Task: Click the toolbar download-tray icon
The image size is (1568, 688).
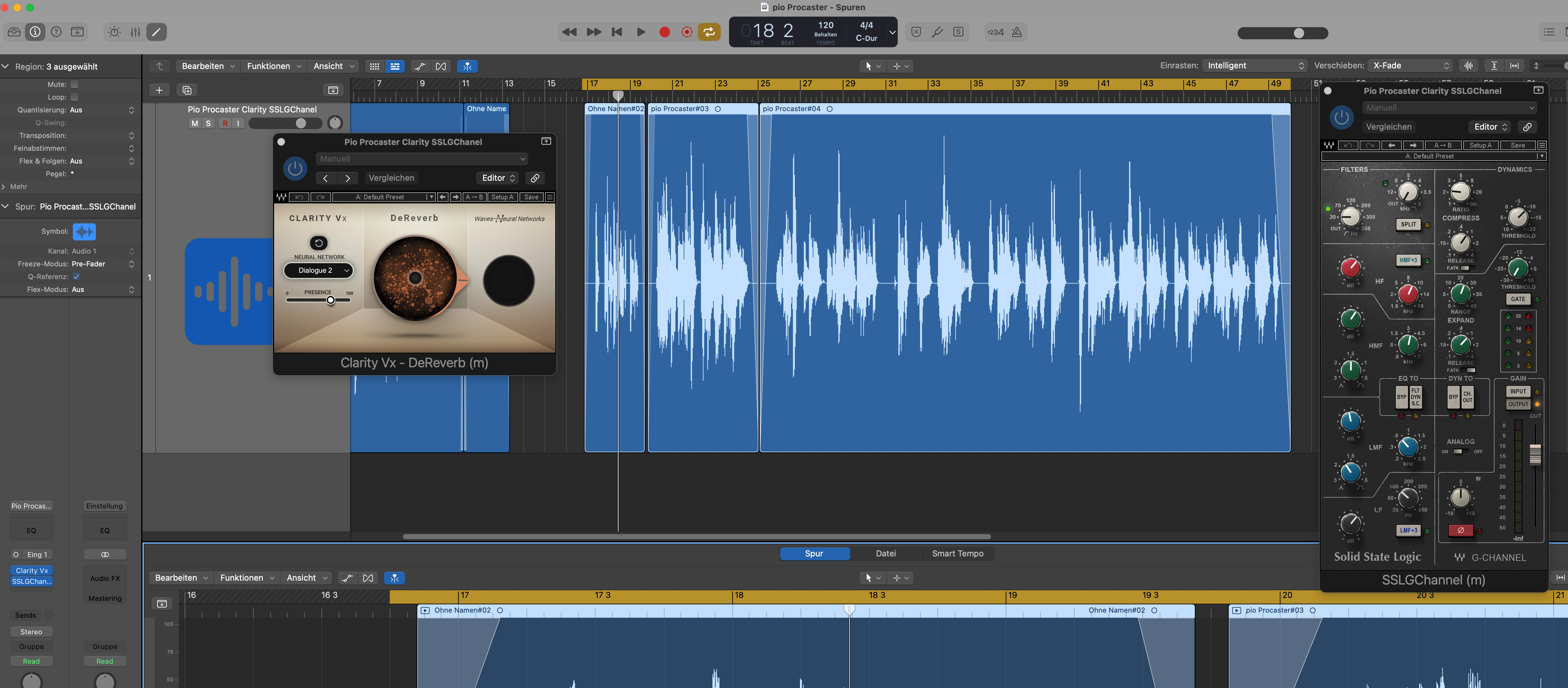Action: click(x=77, y=32)
